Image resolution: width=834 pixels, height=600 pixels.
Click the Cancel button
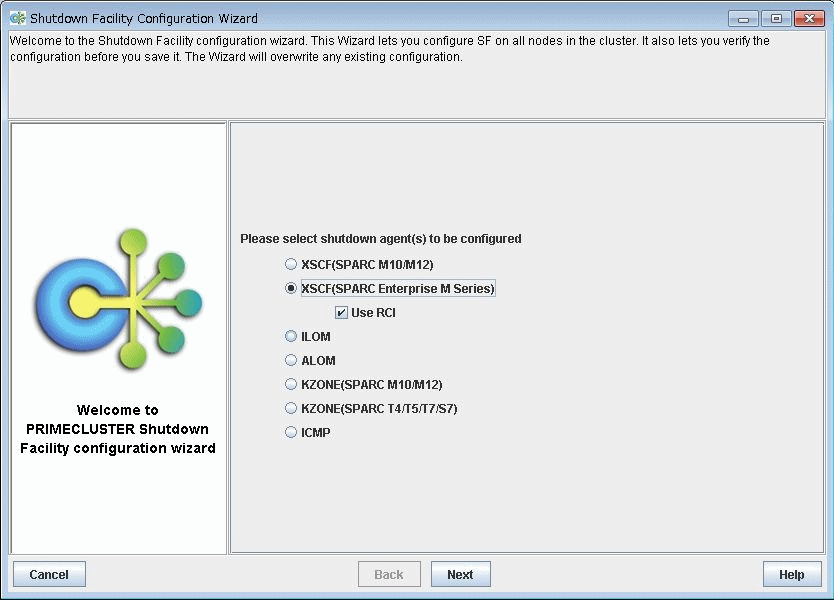pos(49,574)
